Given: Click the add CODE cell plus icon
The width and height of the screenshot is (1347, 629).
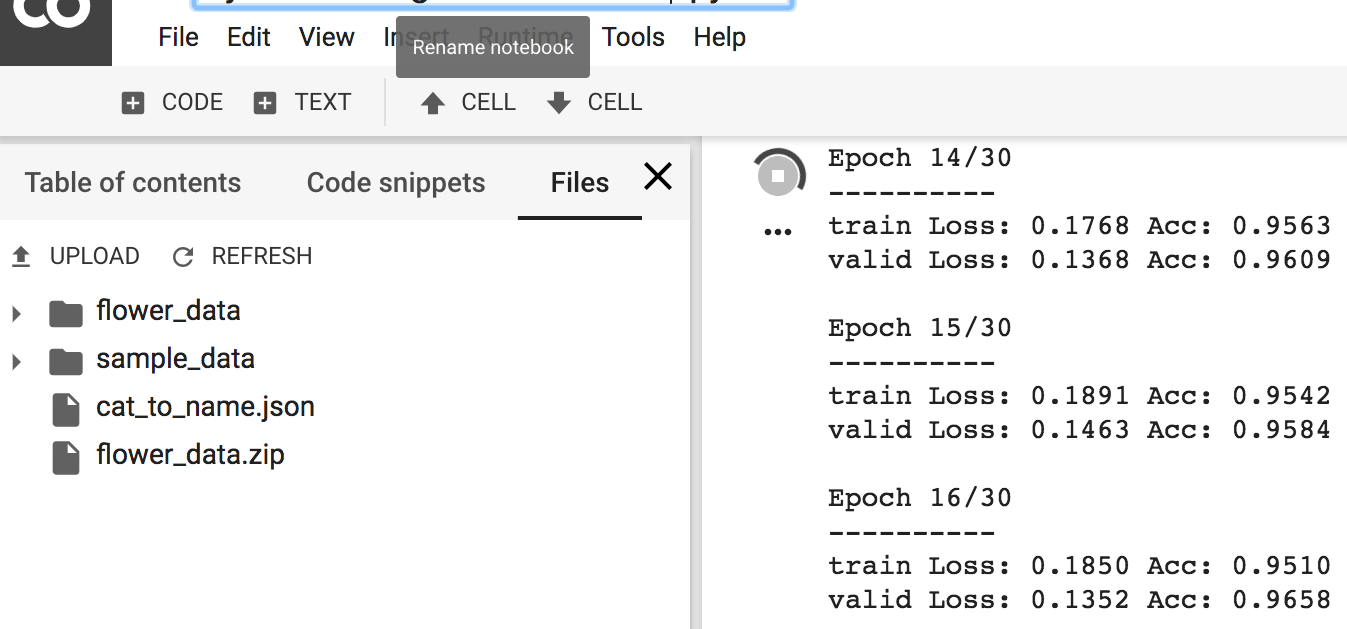Looking at the screenshot, I should 133,103.
